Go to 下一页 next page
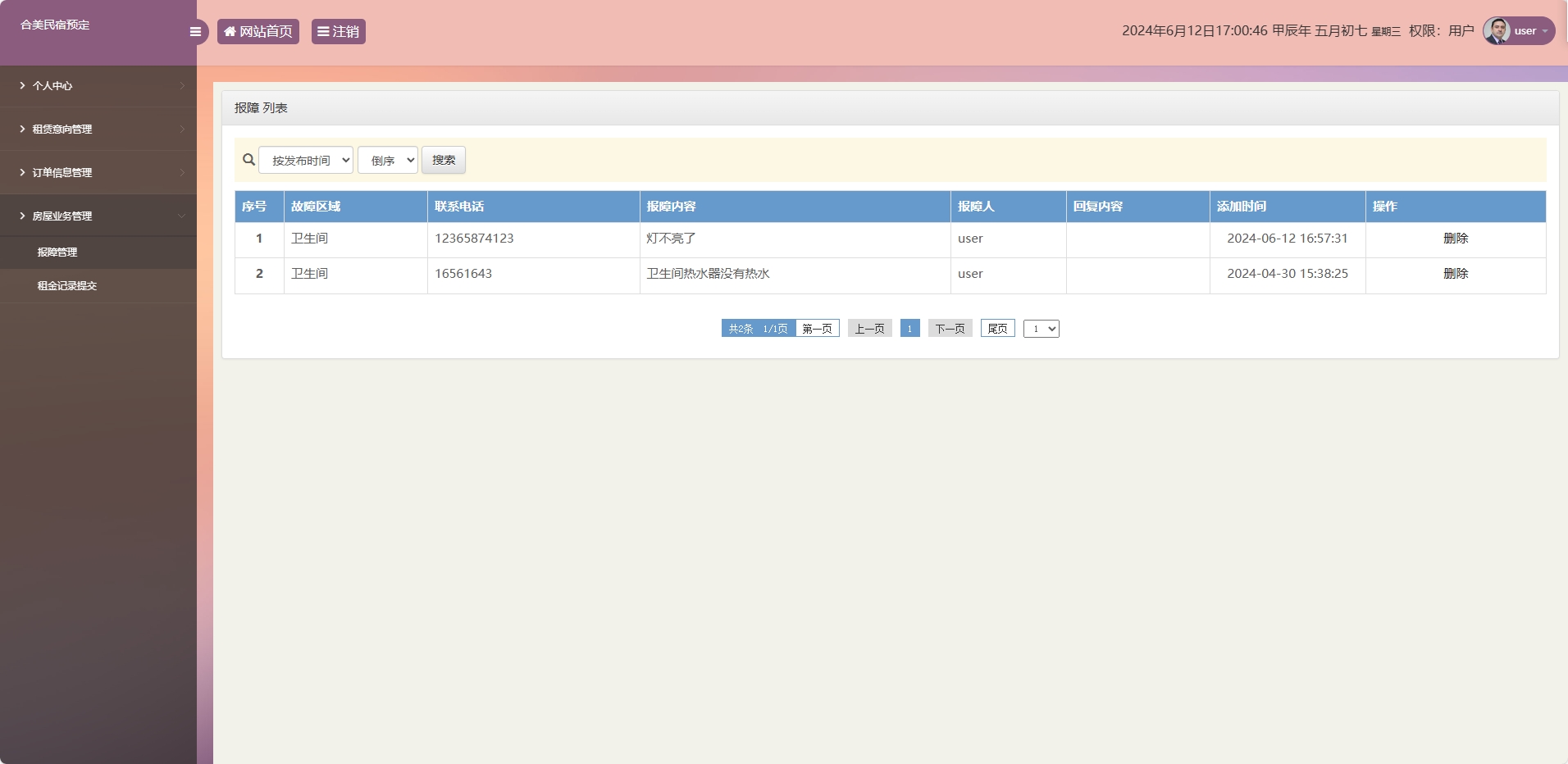 pos(950,329)
